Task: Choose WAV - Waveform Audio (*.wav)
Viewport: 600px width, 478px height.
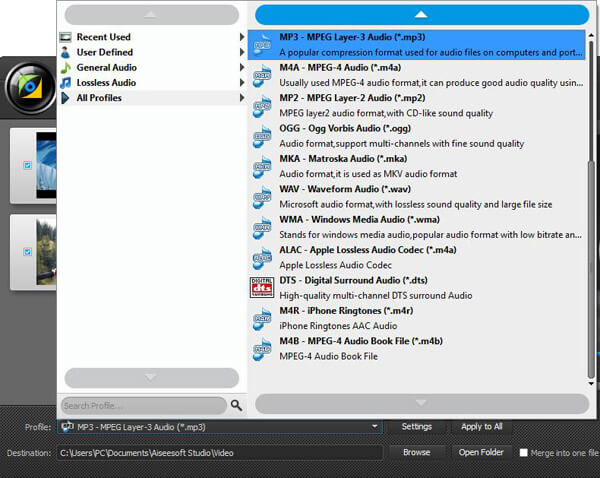Action: [x=417, y=197]
